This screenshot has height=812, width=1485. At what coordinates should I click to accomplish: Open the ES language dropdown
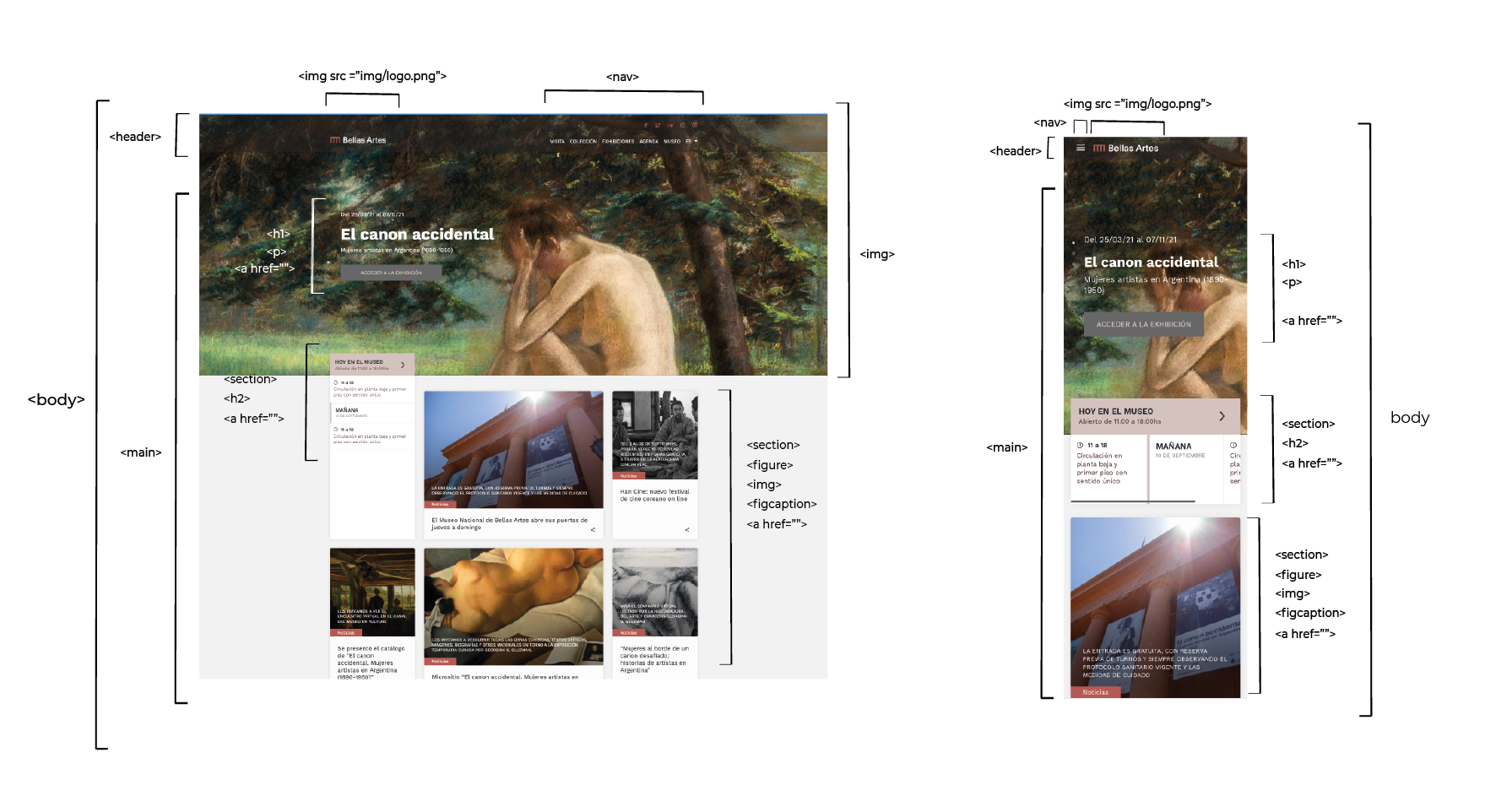tap(691, 141)
